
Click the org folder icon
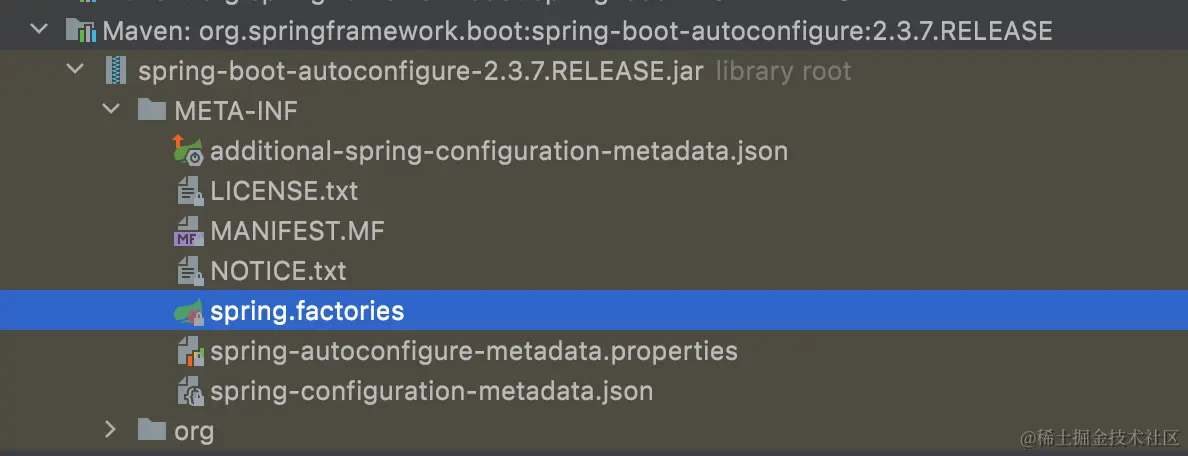coord(152,431)
